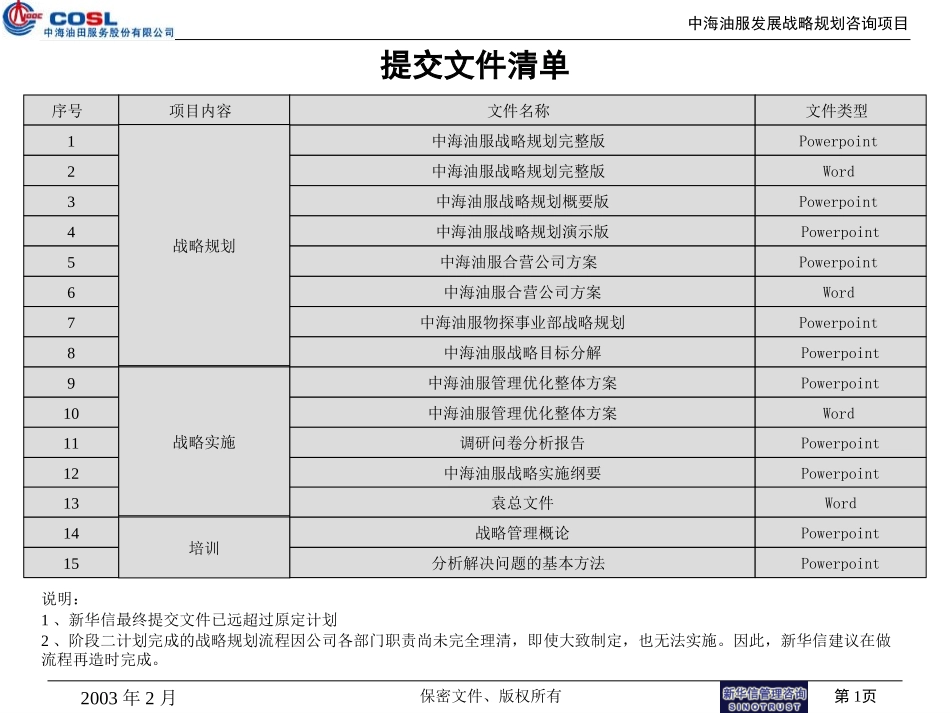Viewport: 950px width, 713px height.
Task: Click sequence number 13 cell
Action: point(71,503)
